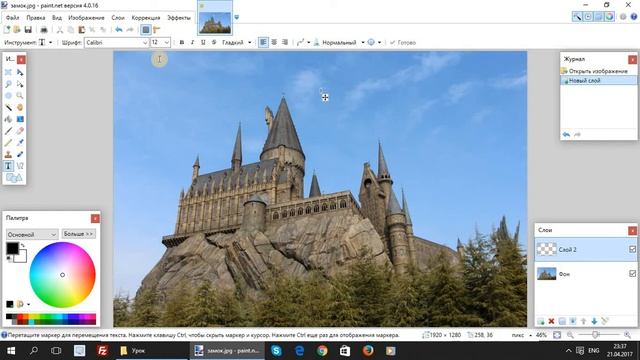Toggle Bold text formatting

coord(182,42)
